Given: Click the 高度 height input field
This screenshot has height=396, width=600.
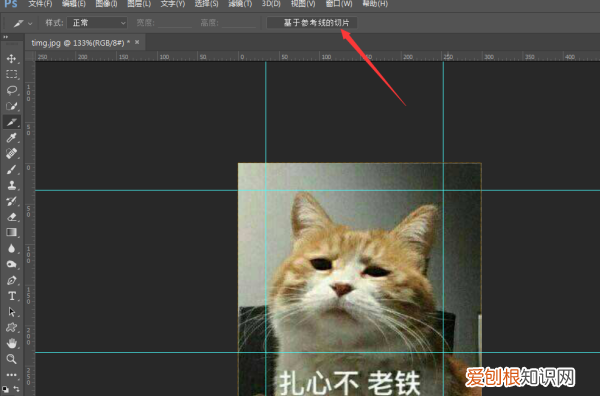Looking at the screenshot, I should pyautogui.click(x=239, y=23).
